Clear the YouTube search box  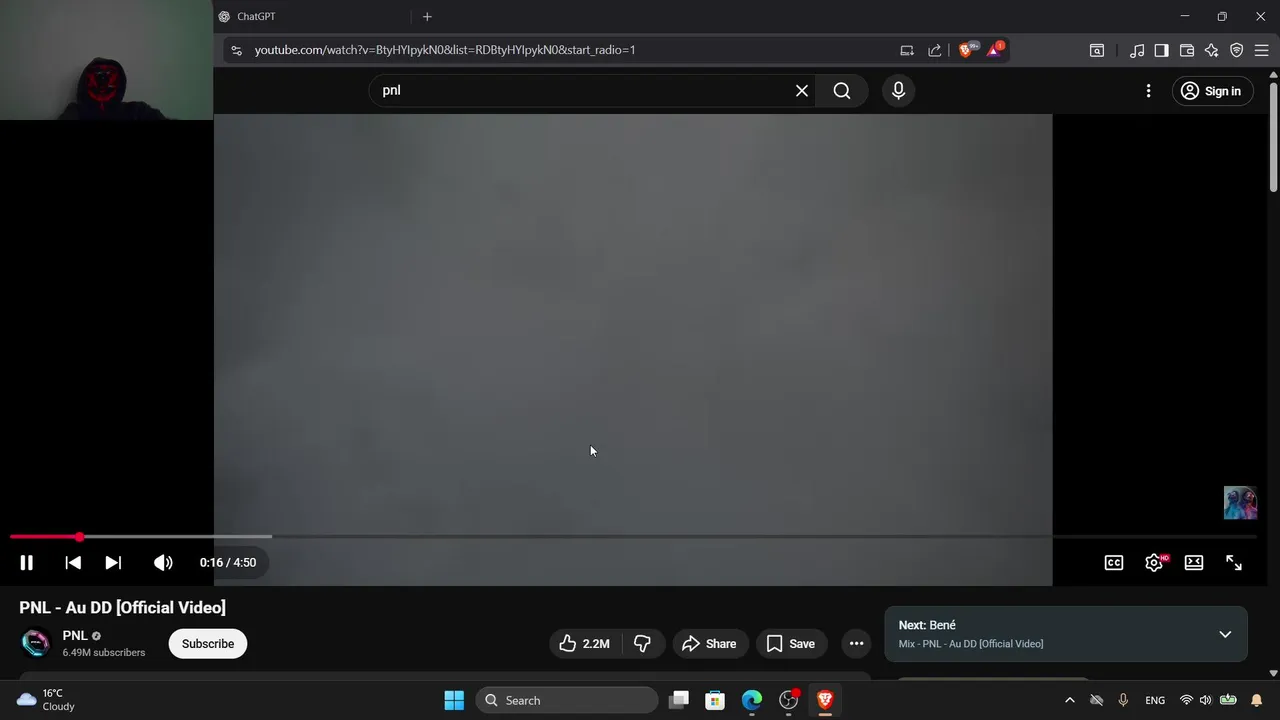[802, 91]
